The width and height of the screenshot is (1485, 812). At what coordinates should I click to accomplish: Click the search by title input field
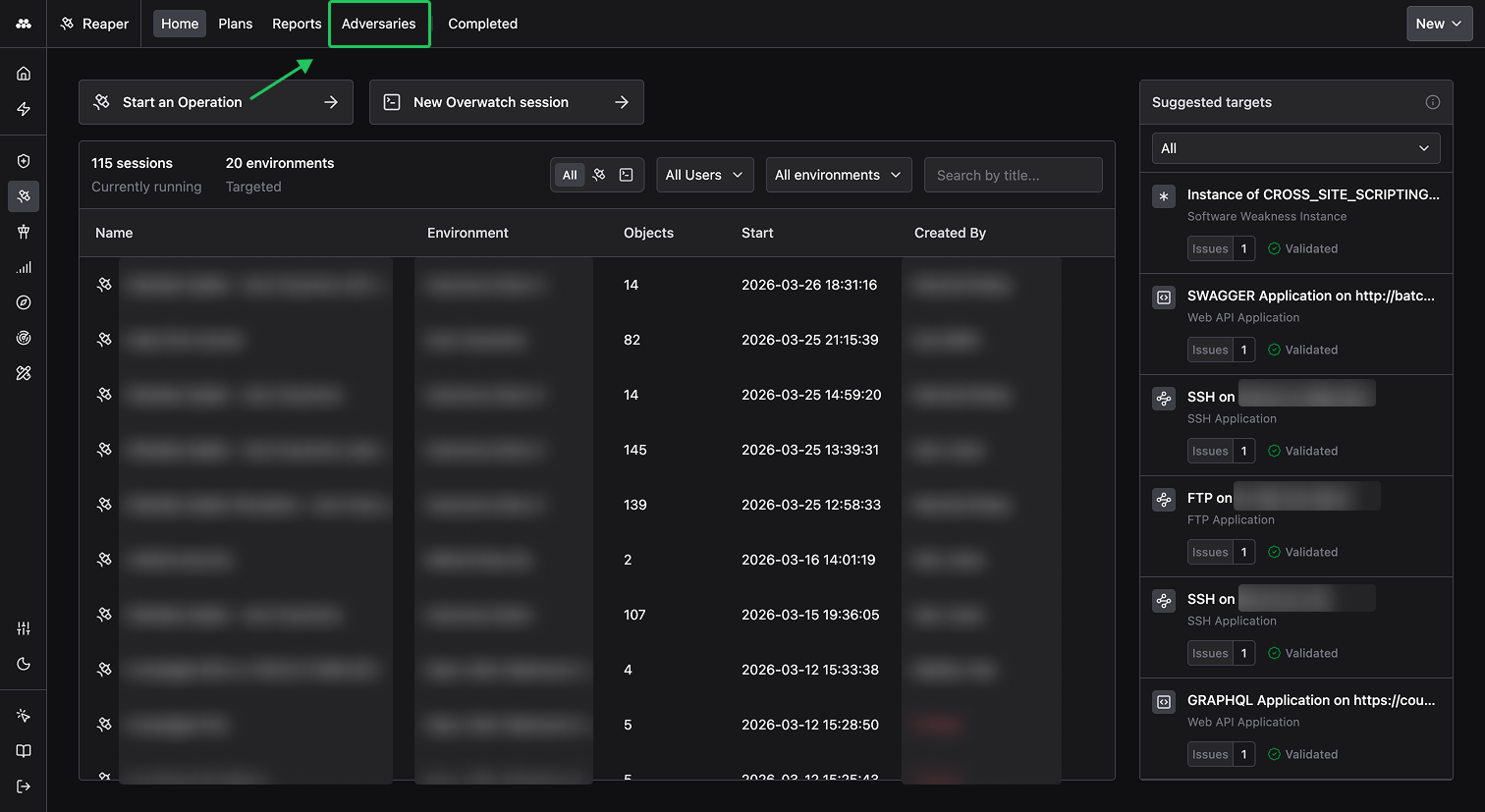click(1013, 174)
